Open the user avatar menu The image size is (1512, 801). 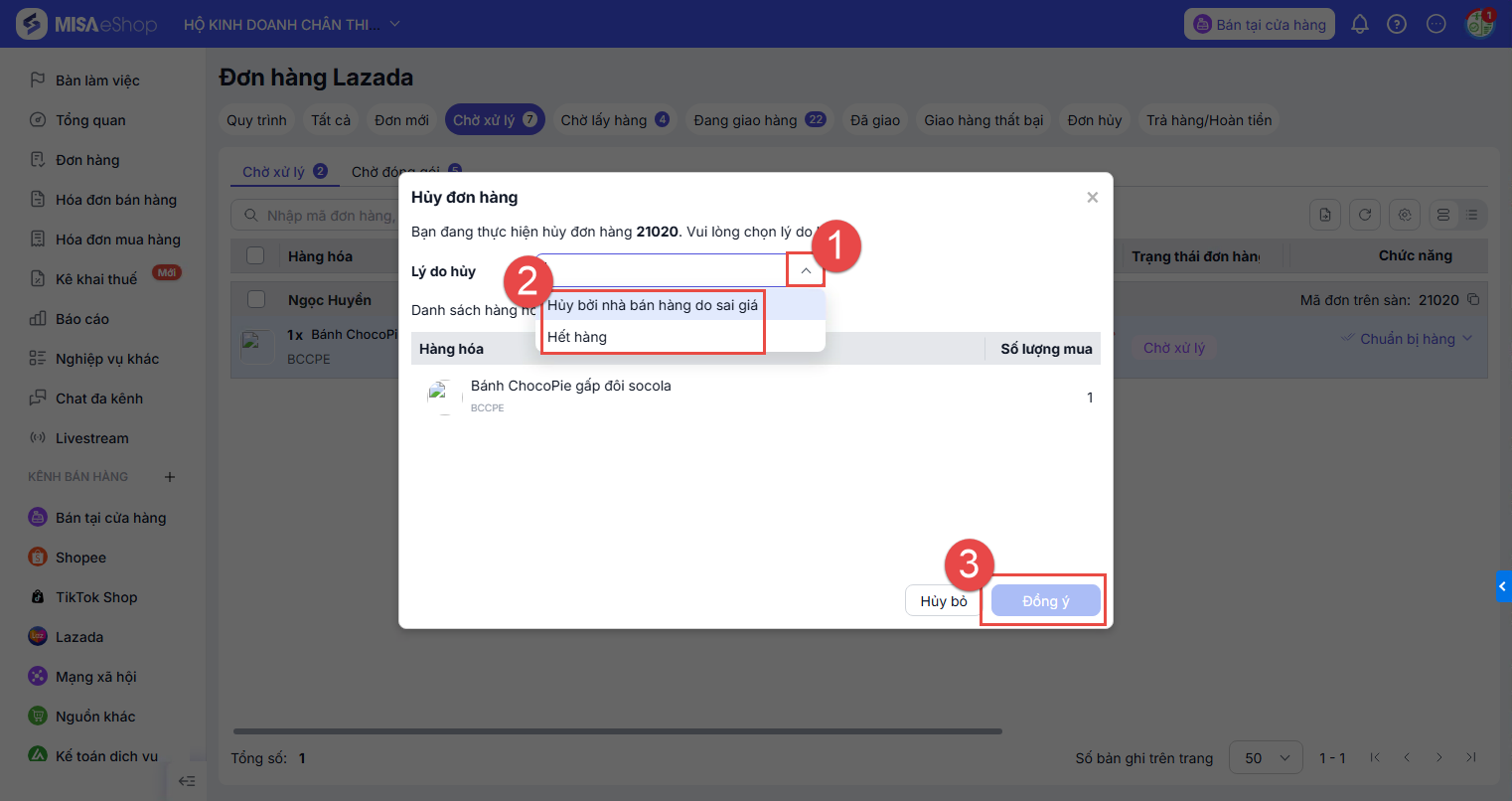1480,24
